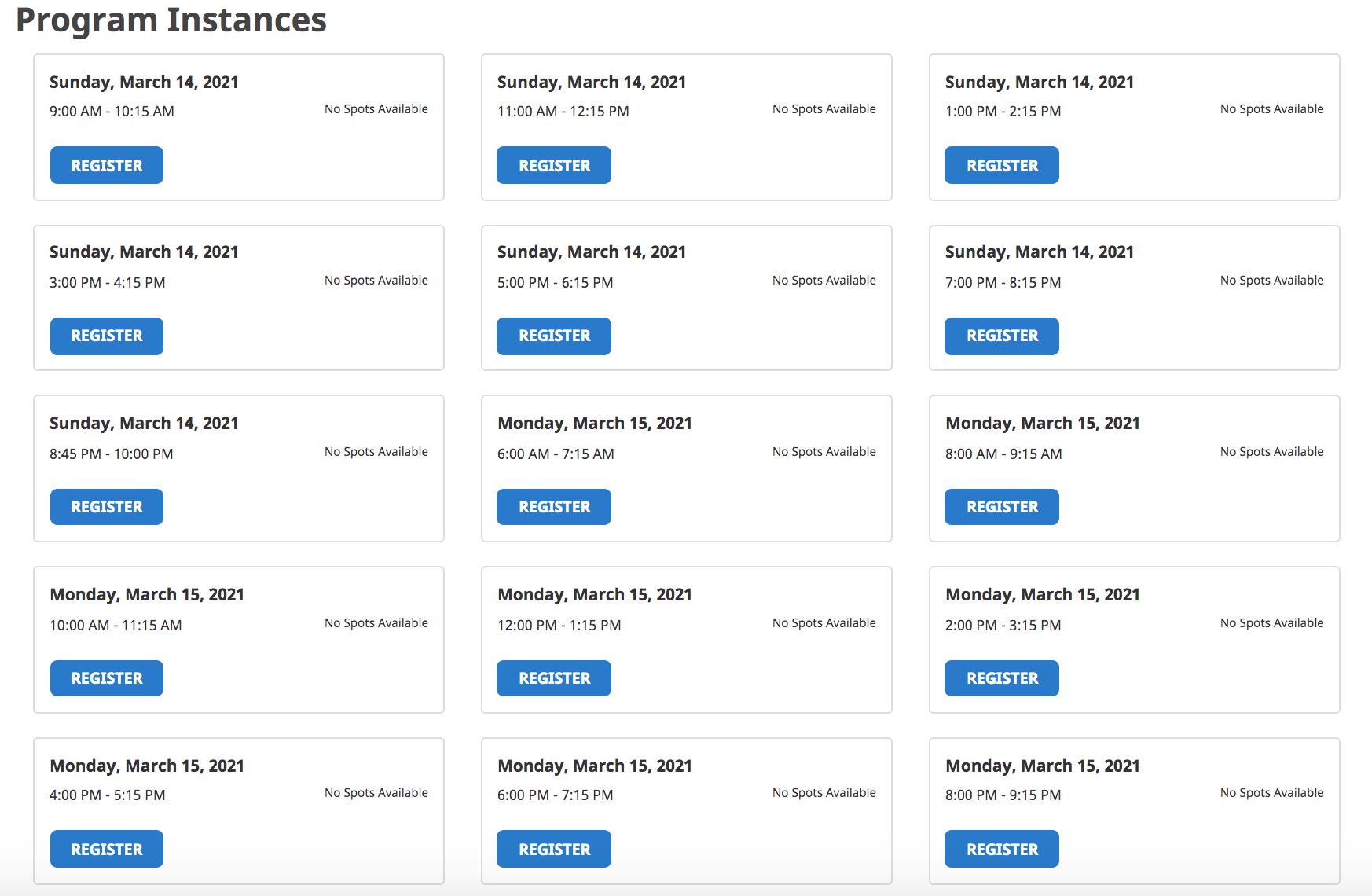Click No Spots Available on Monday 8:00 PM card
1372x896 pixels.
1271,793
